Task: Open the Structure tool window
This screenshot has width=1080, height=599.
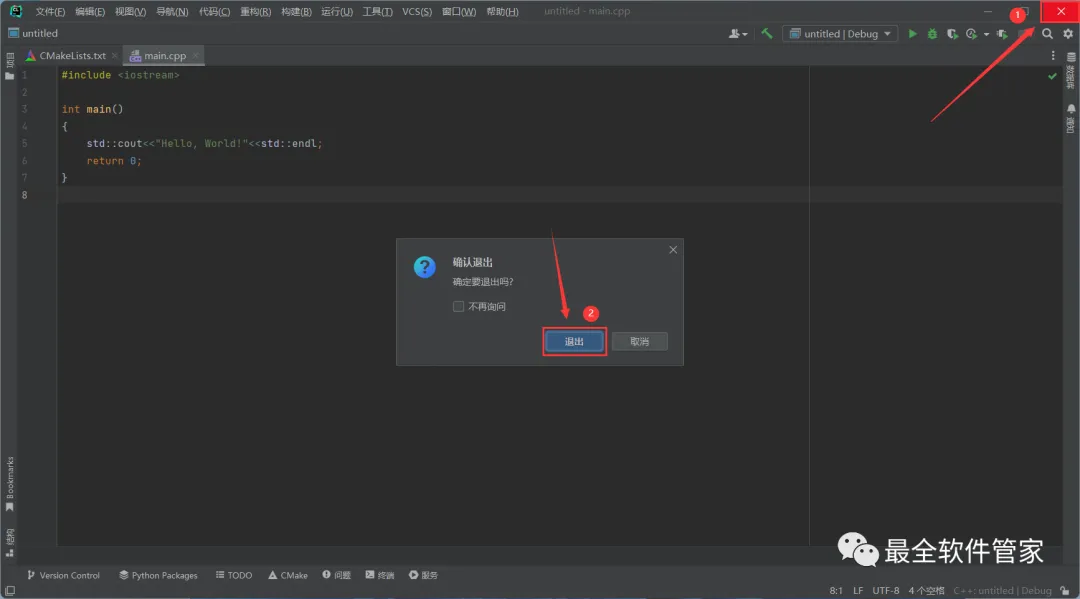Action: coord(10,542)
